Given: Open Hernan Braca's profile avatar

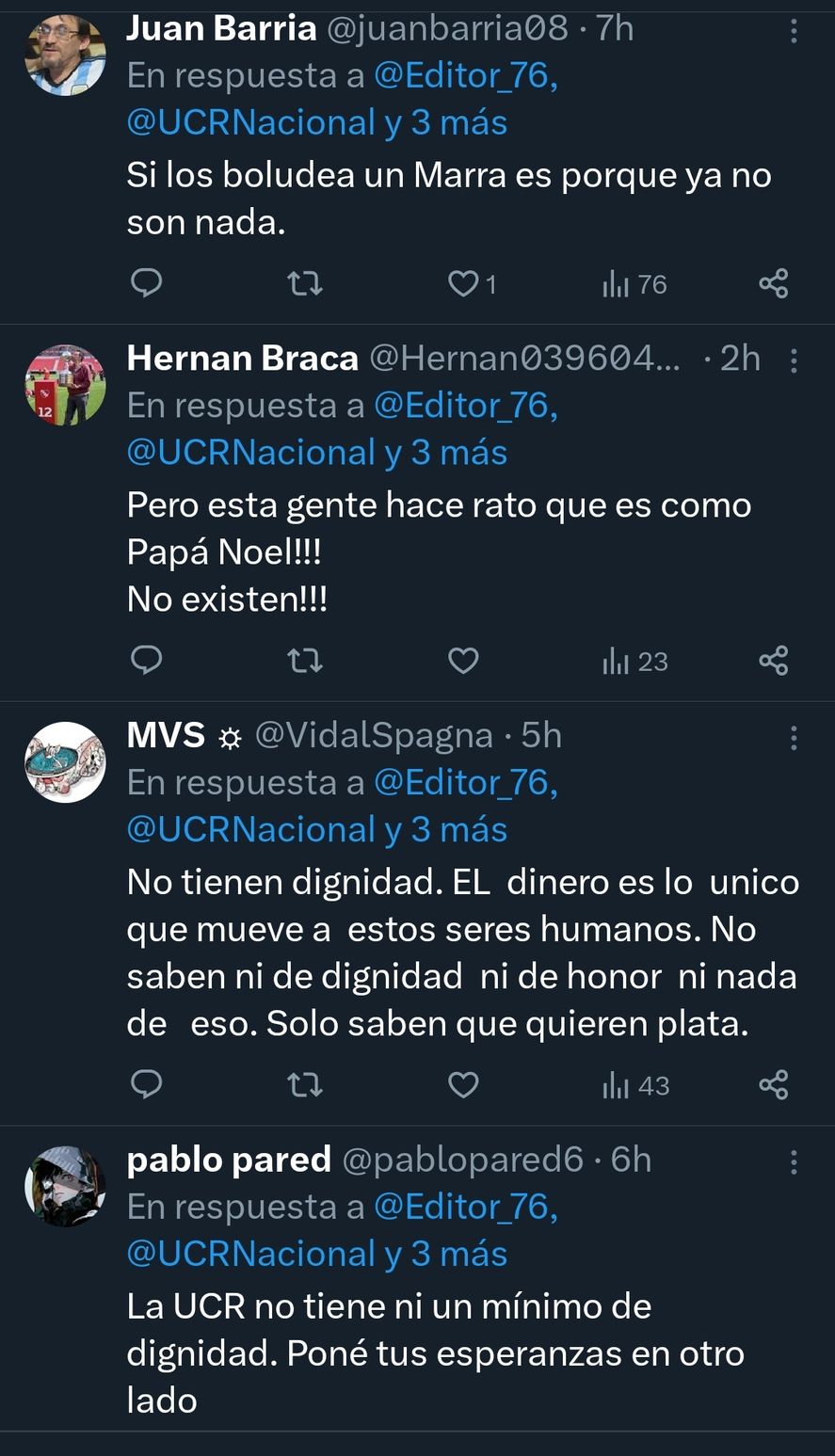Looking at the screenshot, I should click(x=65, y=385).
